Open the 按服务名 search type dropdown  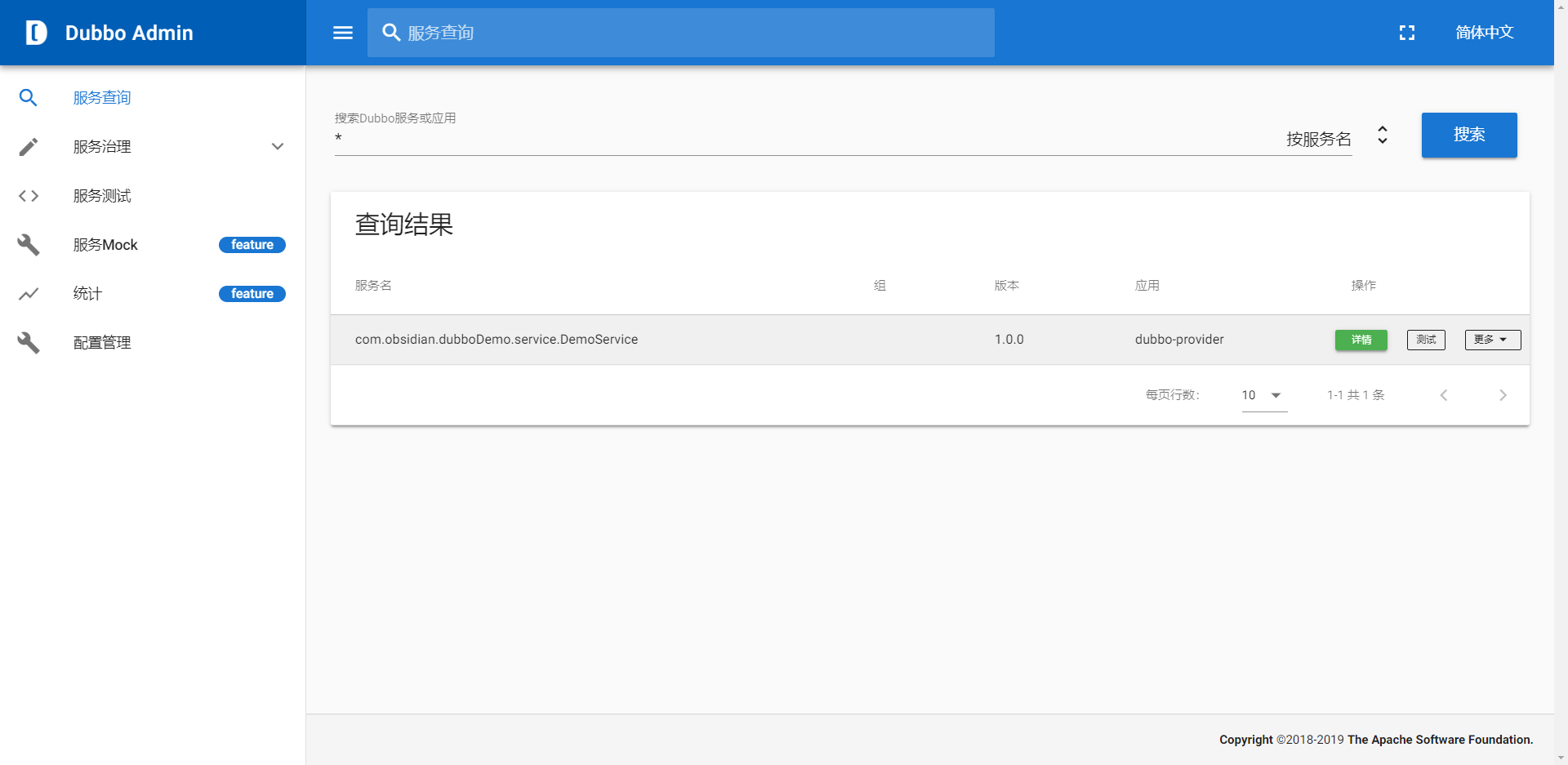1337,137
